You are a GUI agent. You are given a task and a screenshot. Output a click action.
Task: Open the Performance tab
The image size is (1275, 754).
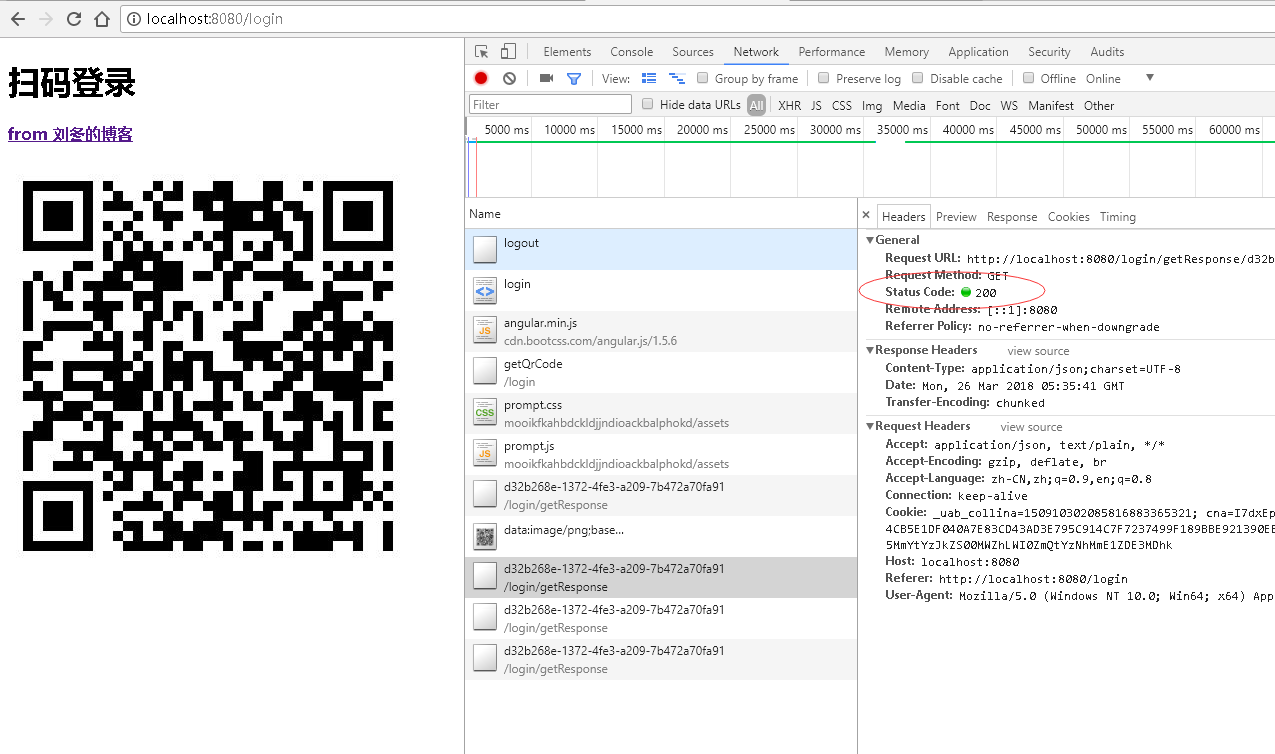[x=832, y=52]
